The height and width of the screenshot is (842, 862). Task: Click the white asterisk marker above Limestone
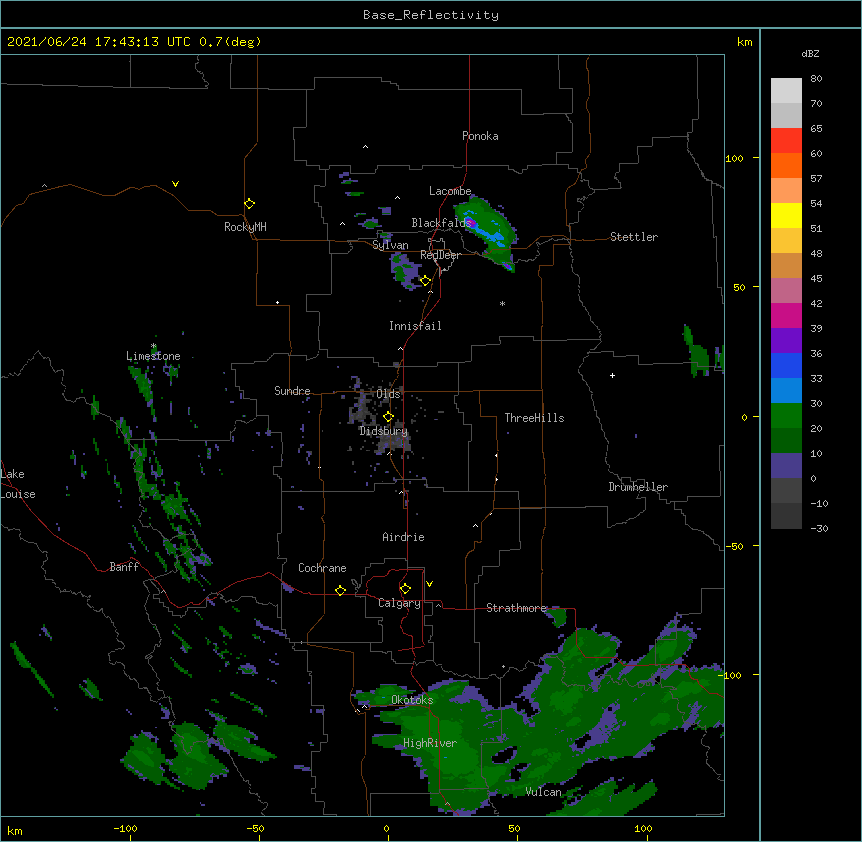pos(153,346)
